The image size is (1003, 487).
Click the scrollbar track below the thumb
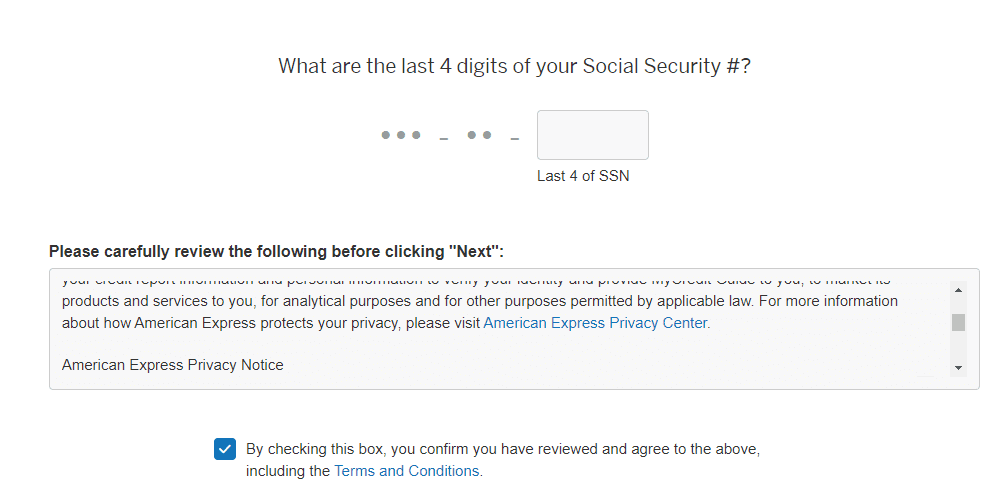click(x=958, y=347)
